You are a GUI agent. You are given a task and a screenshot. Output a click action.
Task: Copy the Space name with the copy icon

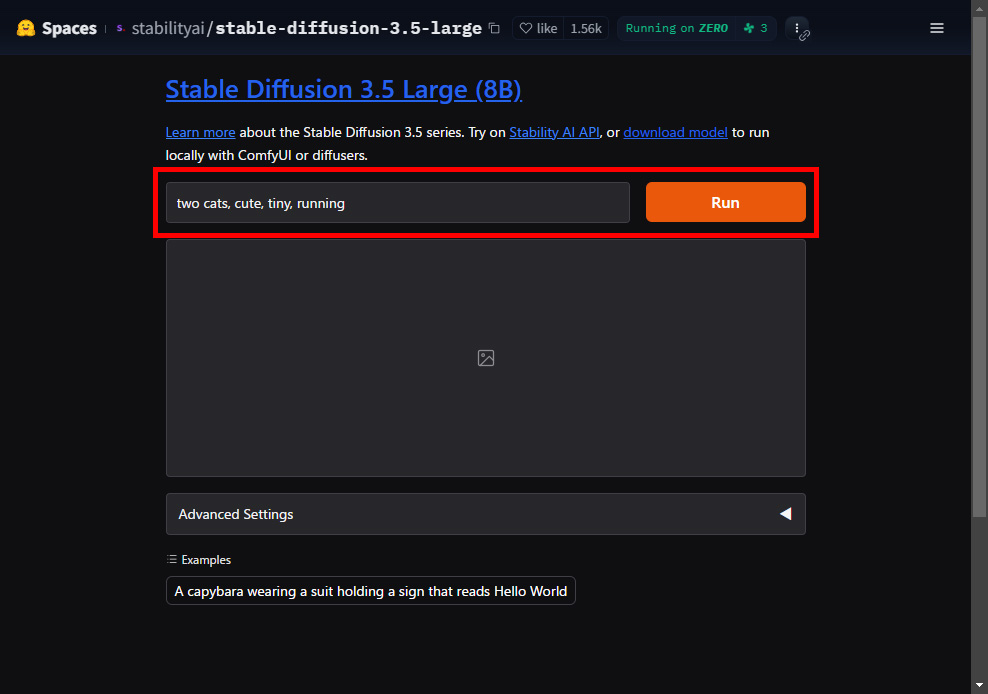tap(494, 29)
